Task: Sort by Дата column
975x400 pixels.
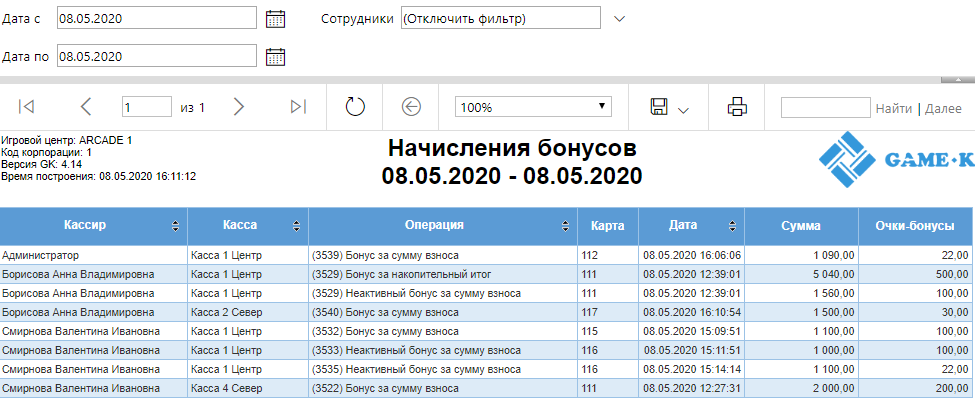Action: pyautogui.click(x=733, y=226)
